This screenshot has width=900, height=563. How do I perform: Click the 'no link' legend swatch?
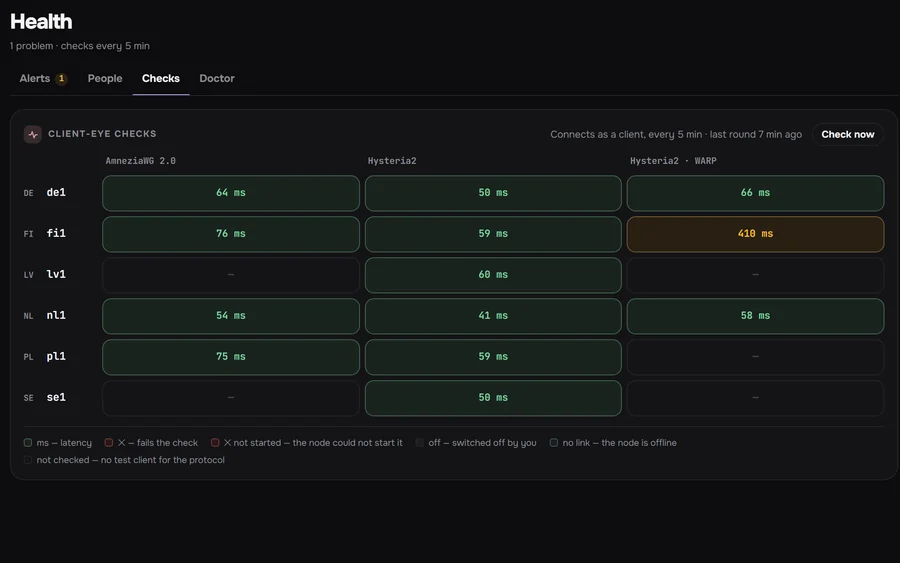(x=554, y=442)
